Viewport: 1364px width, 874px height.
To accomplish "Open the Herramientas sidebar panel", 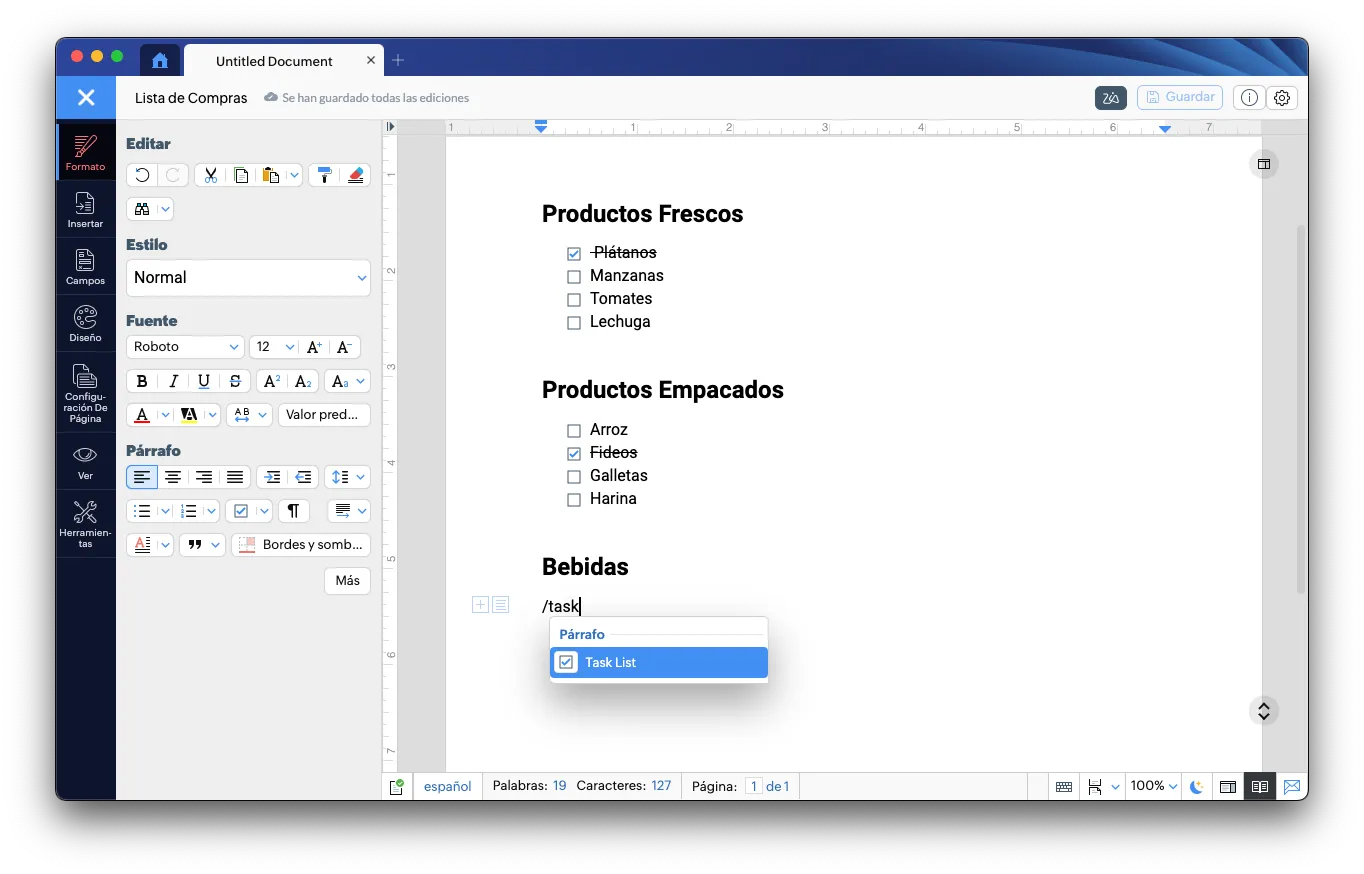I will [x=85, y=524].
